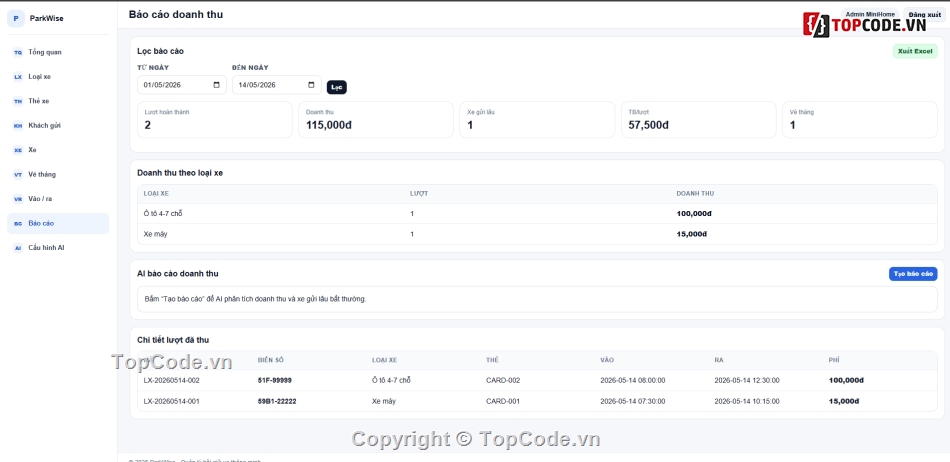Click the Báo cáo doanh thu page title

pos(176,15)
